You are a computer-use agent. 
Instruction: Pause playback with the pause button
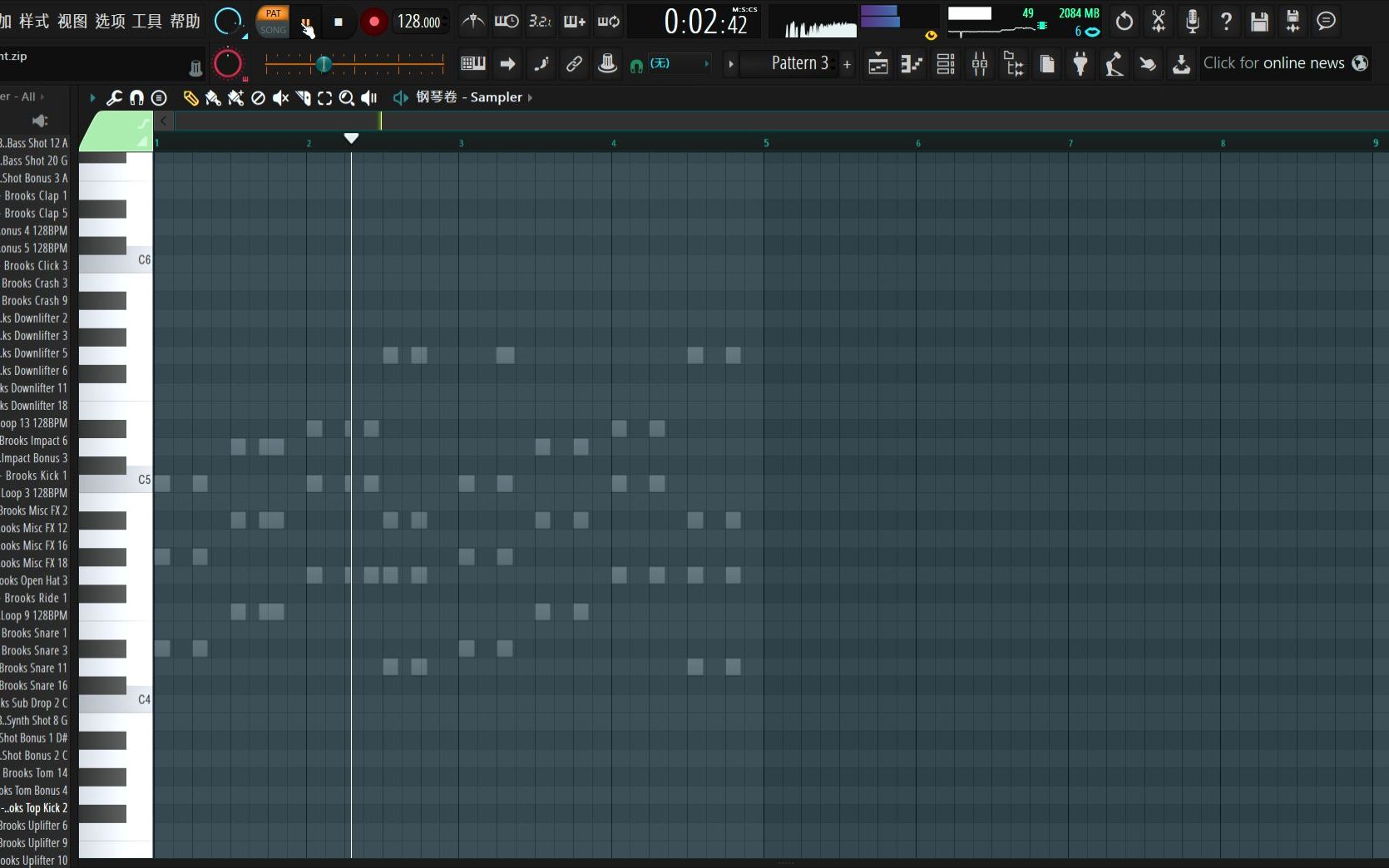click(307, 23)
